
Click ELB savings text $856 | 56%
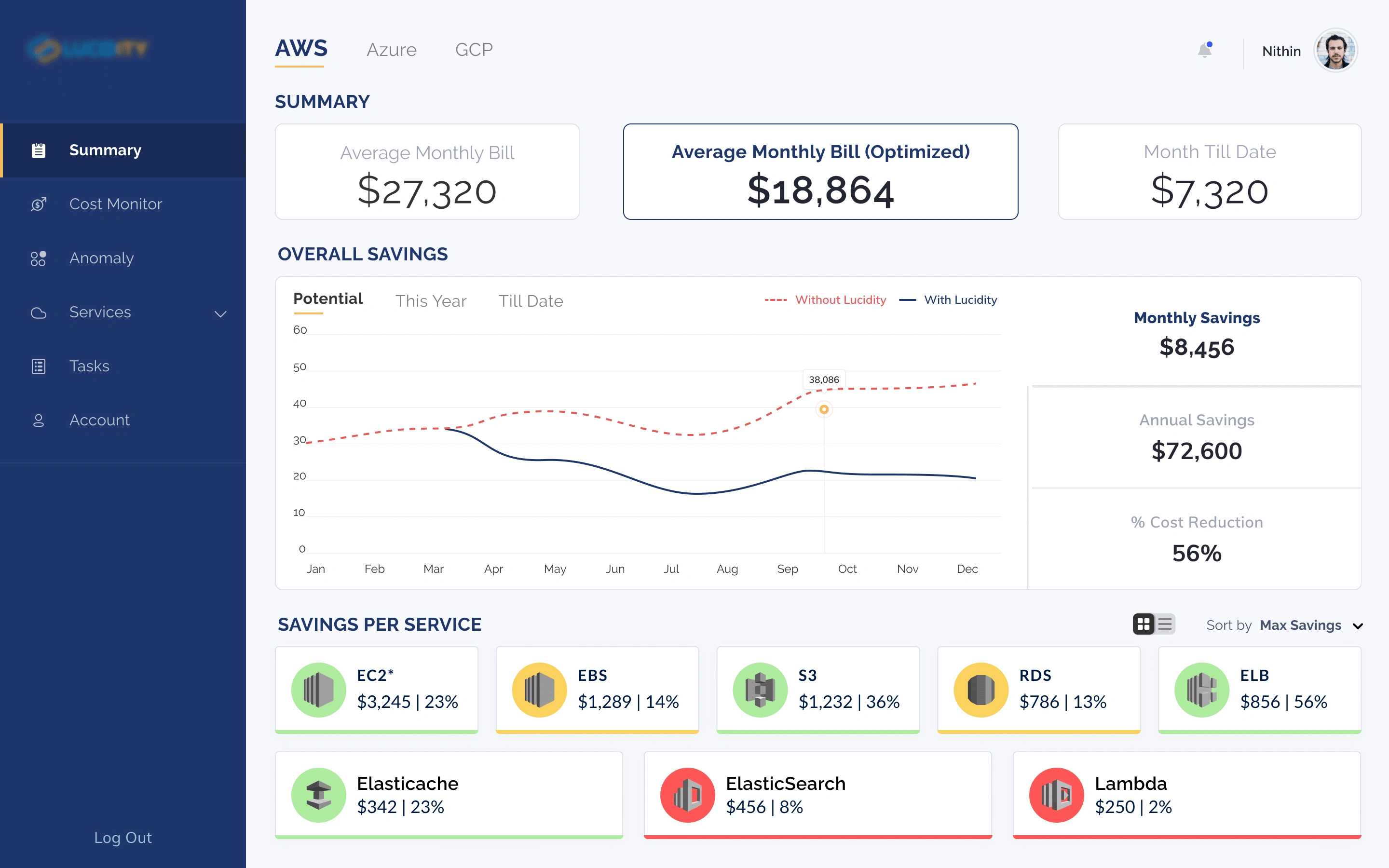tap(1283, 702)
